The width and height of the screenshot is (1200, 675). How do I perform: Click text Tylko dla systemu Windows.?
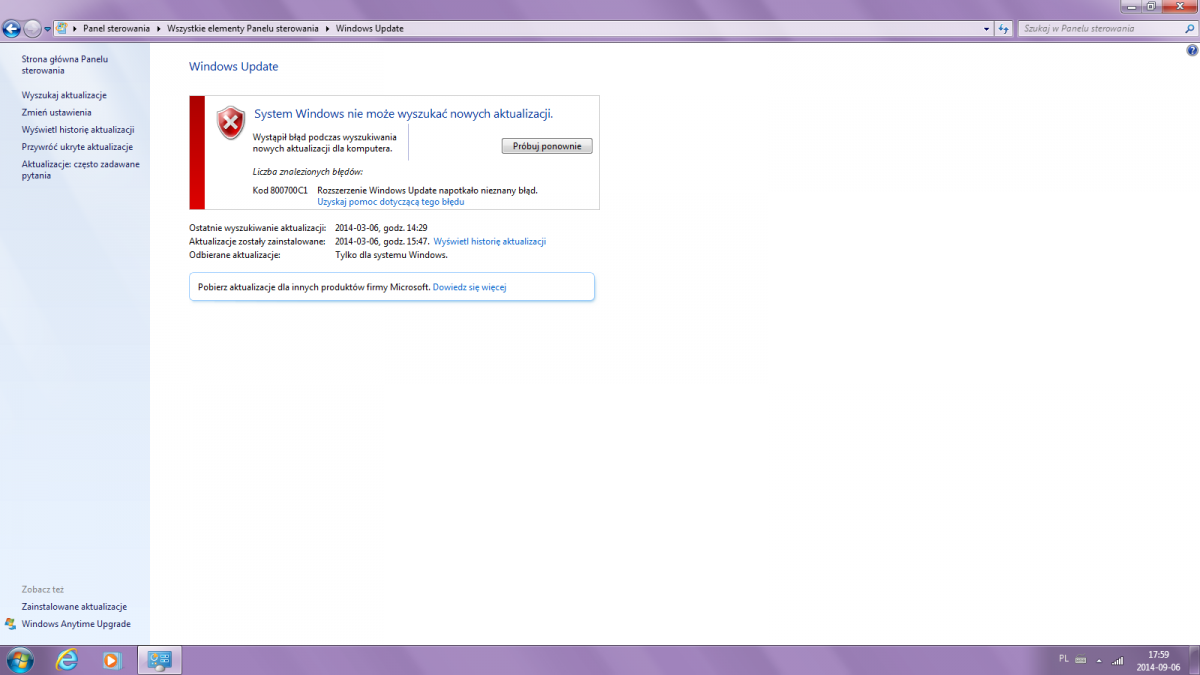click(x=391, y=255)
